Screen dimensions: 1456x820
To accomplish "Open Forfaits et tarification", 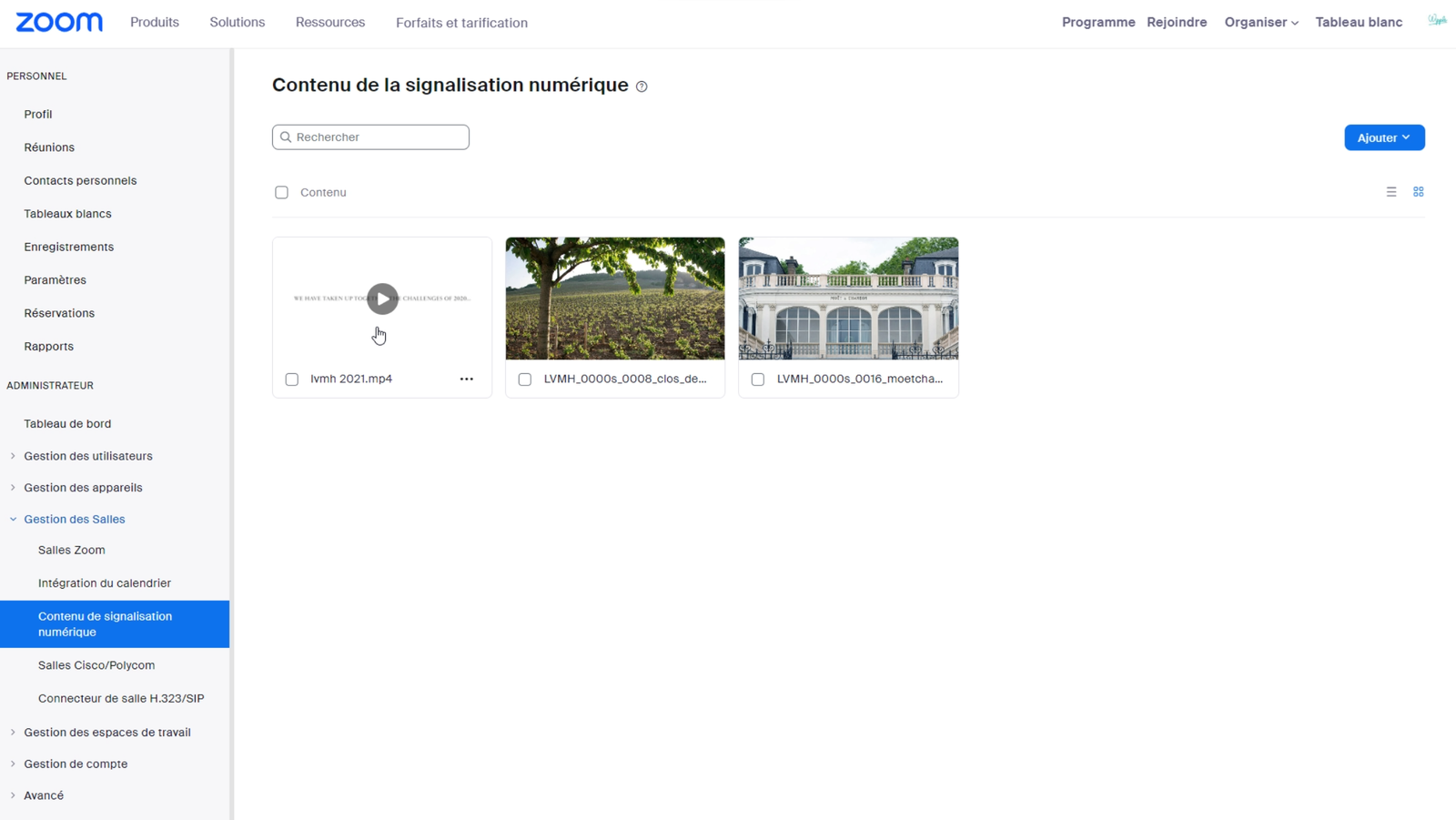I will [461, 23].
